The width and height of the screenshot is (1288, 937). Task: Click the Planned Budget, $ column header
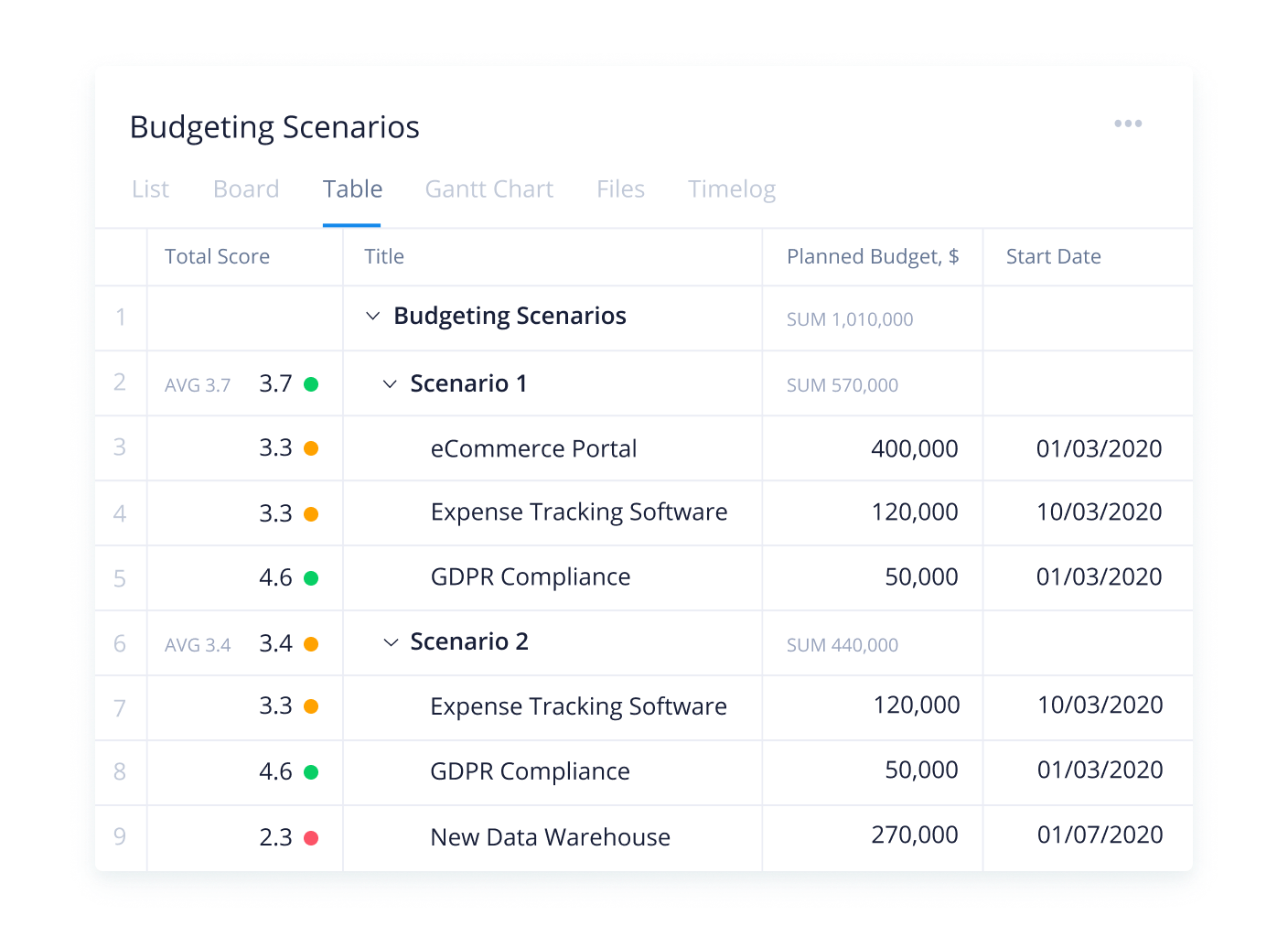873,257
